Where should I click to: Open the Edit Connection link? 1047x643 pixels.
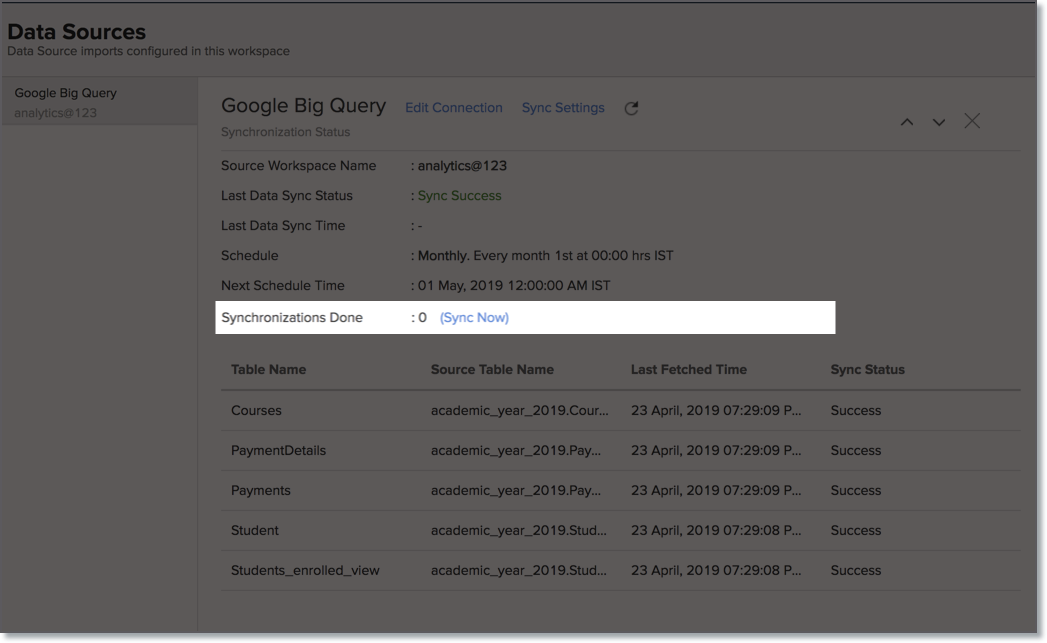tap(453, 108)
